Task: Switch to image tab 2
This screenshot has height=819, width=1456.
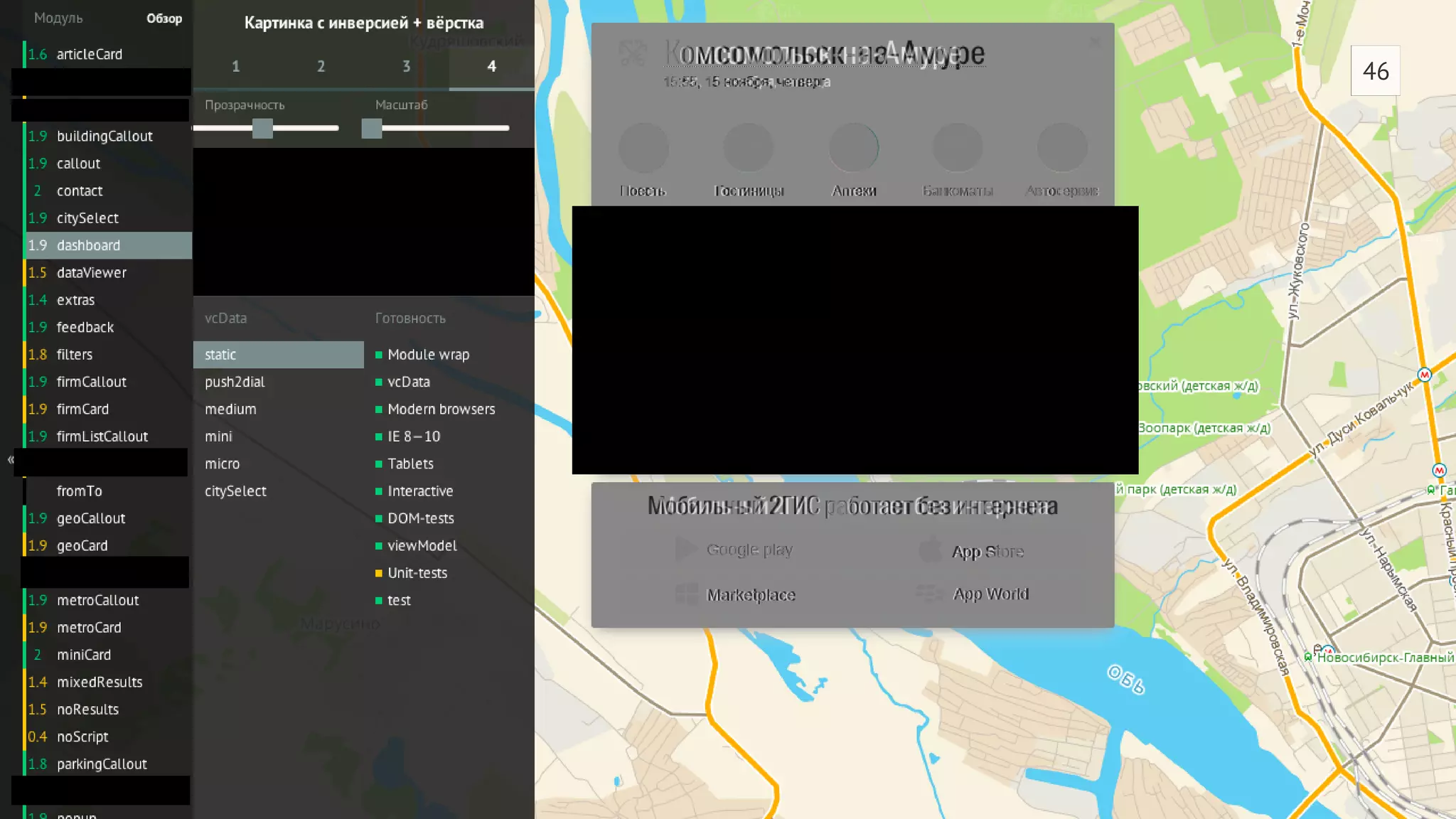Action: coord(321,66)
